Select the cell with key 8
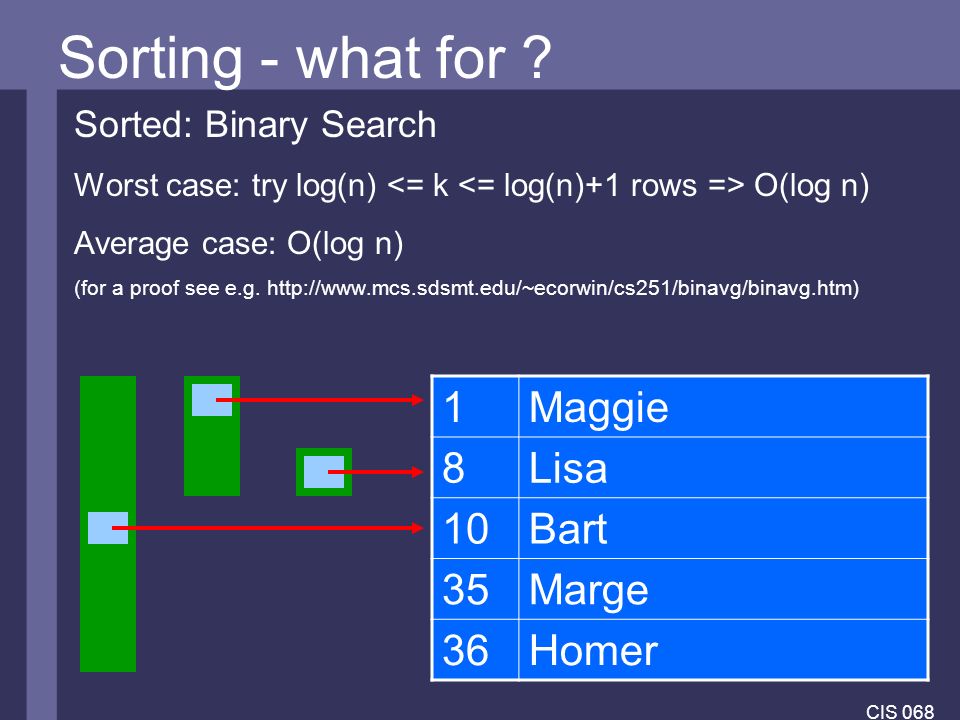The width and height of the screenshot is (960, 720). pos(476,467)
